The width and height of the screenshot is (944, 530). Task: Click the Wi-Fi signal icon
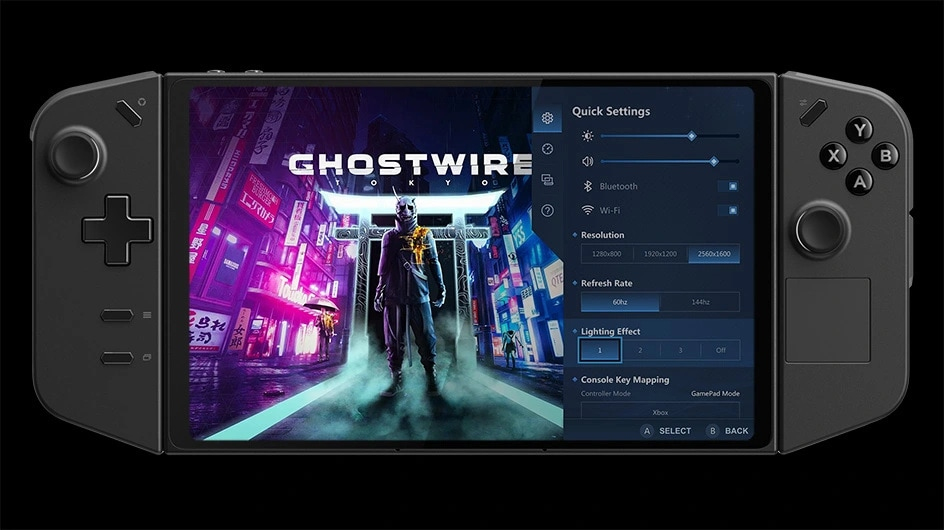(588, 210)
